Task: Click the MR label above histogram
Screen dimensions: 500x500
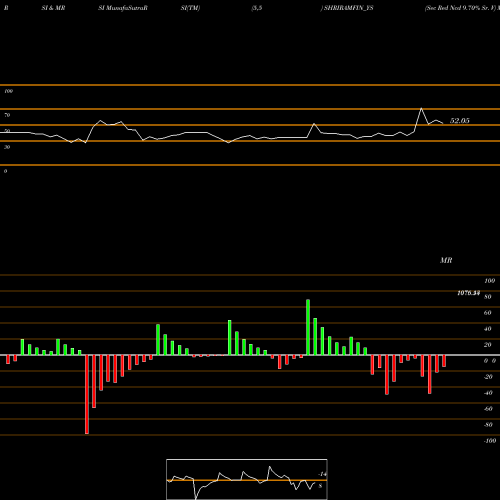Action: [446, 260]
